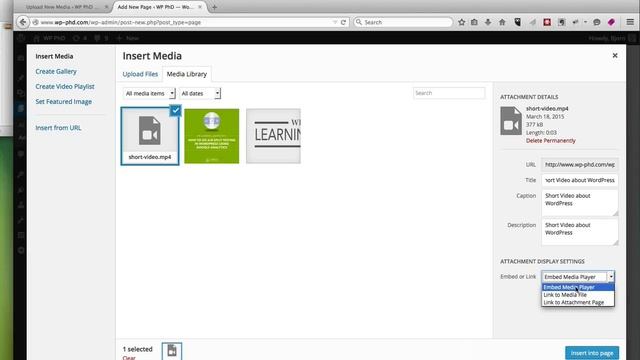
Task: Click the selected video thumbnail in bottom tray
Action: tap(172, 351)
